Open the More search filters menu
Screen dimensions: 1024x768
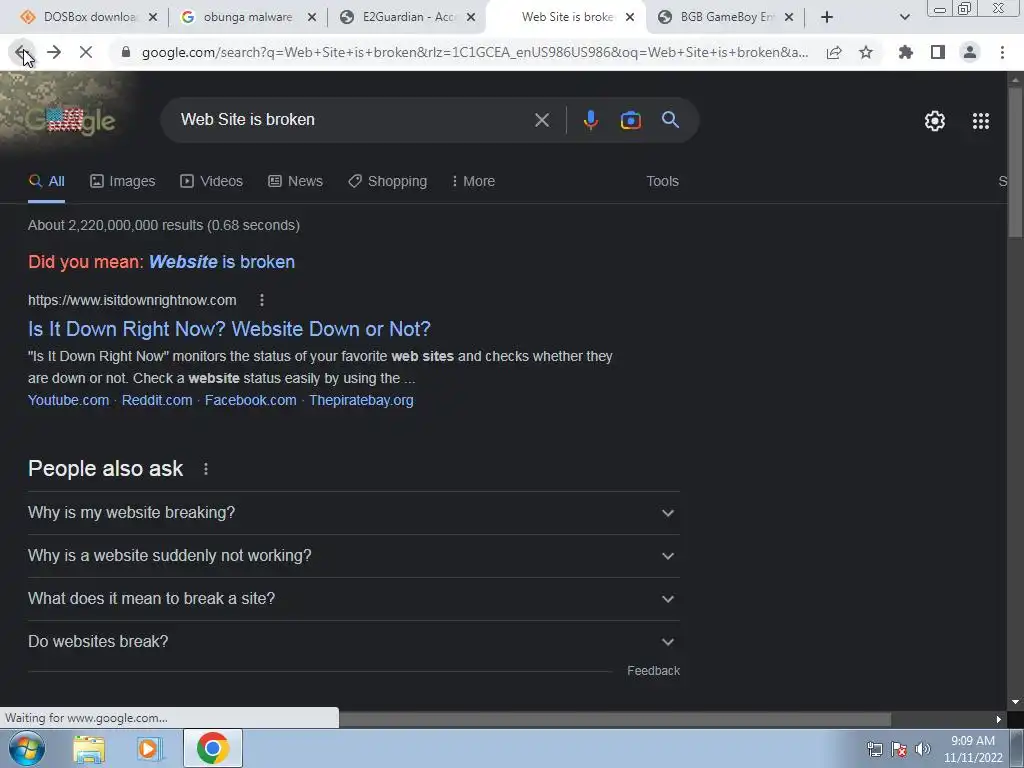473,181
